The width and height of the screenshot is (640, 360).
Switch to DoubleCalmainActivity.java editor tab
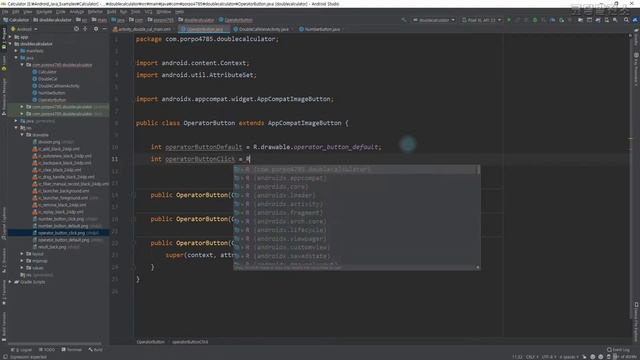[263, 29]
